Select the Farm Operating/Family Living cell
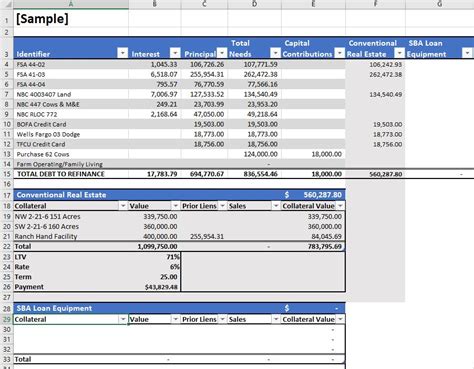Viewport: 474px width, 369px height. click(x=71, y=164)
